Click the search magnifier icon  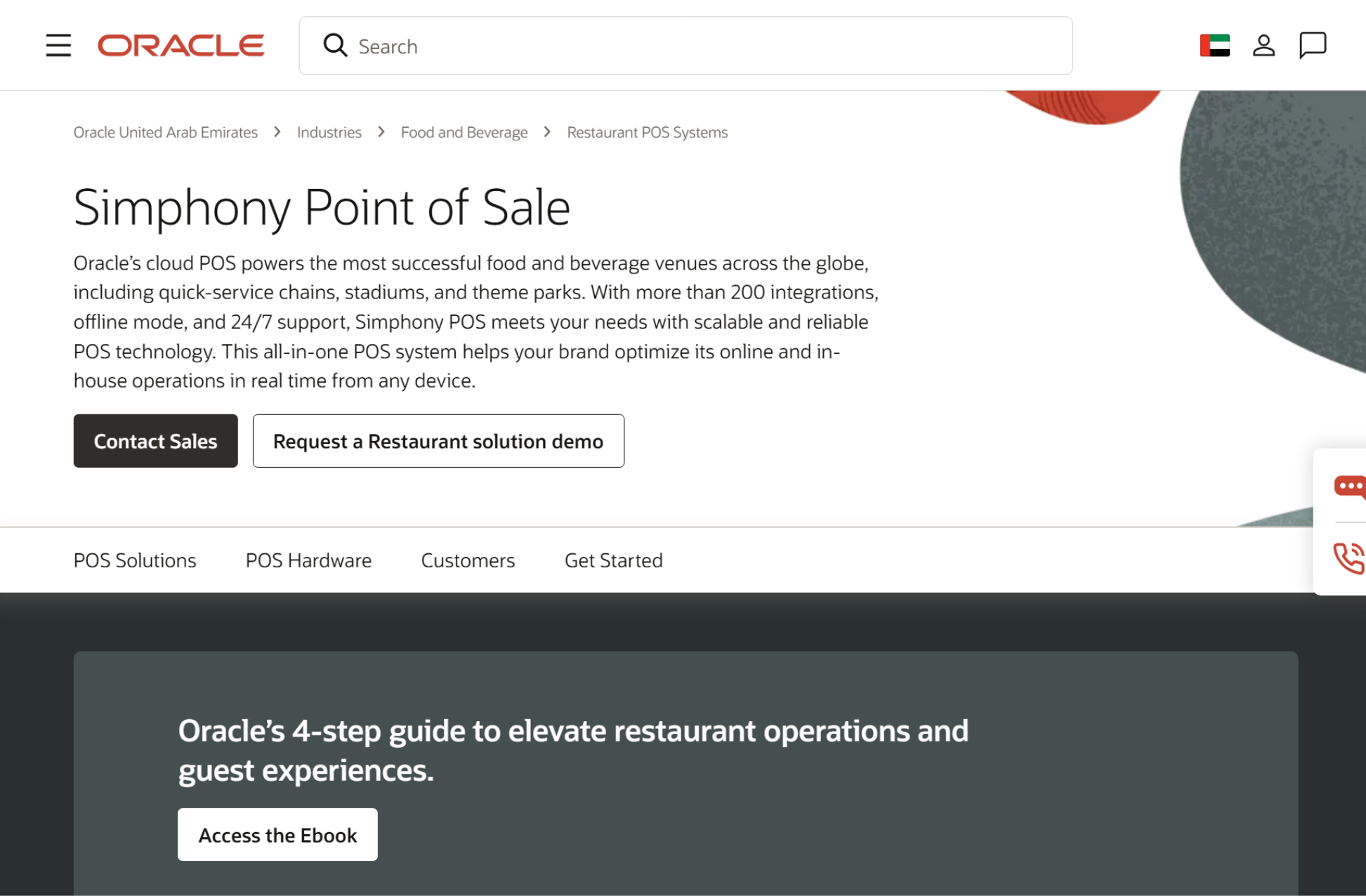pyautogui.click(x=335, y=46)
